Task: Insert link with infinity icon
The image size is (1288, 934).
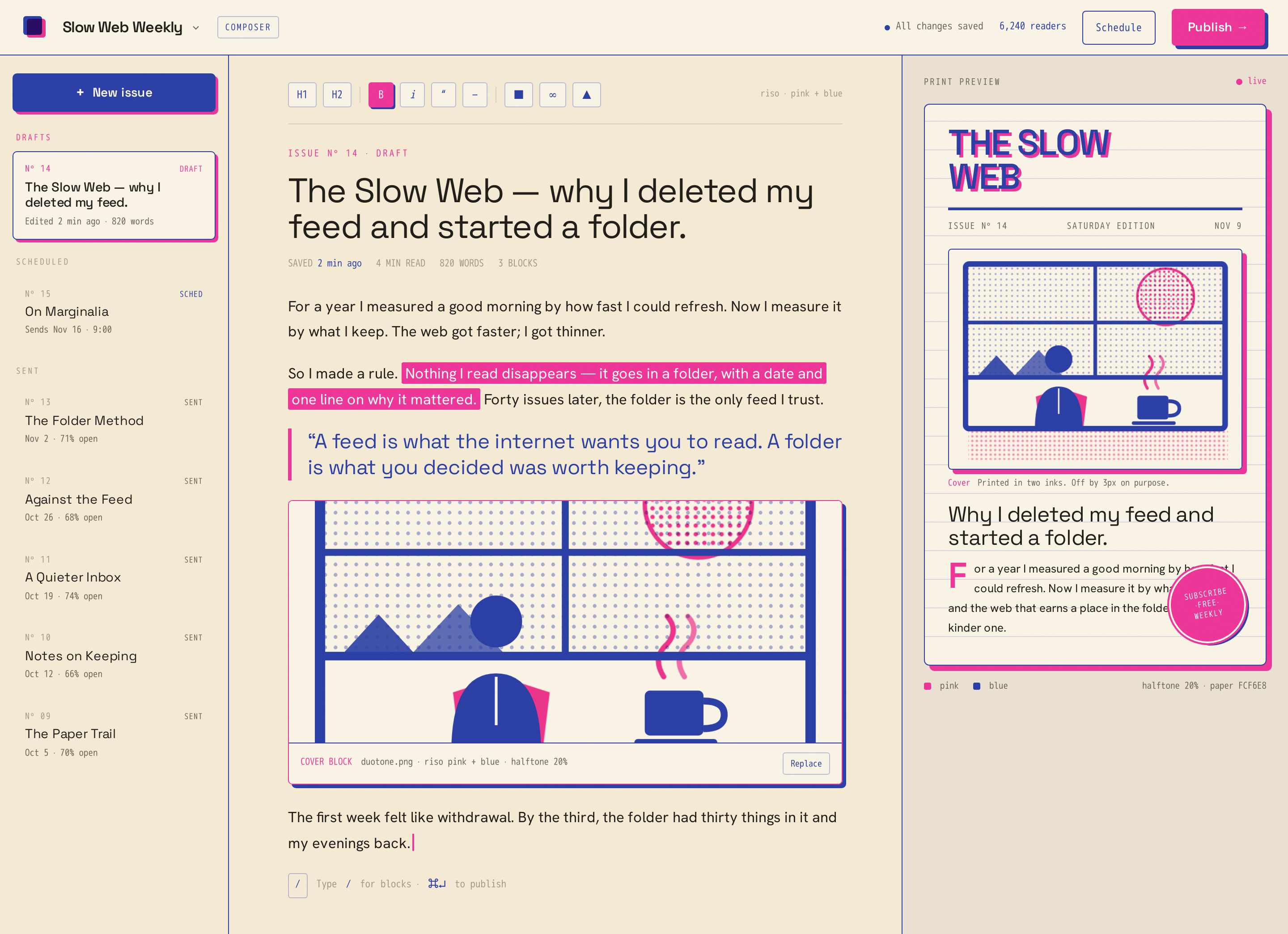Action: click(x=553, y=94)
